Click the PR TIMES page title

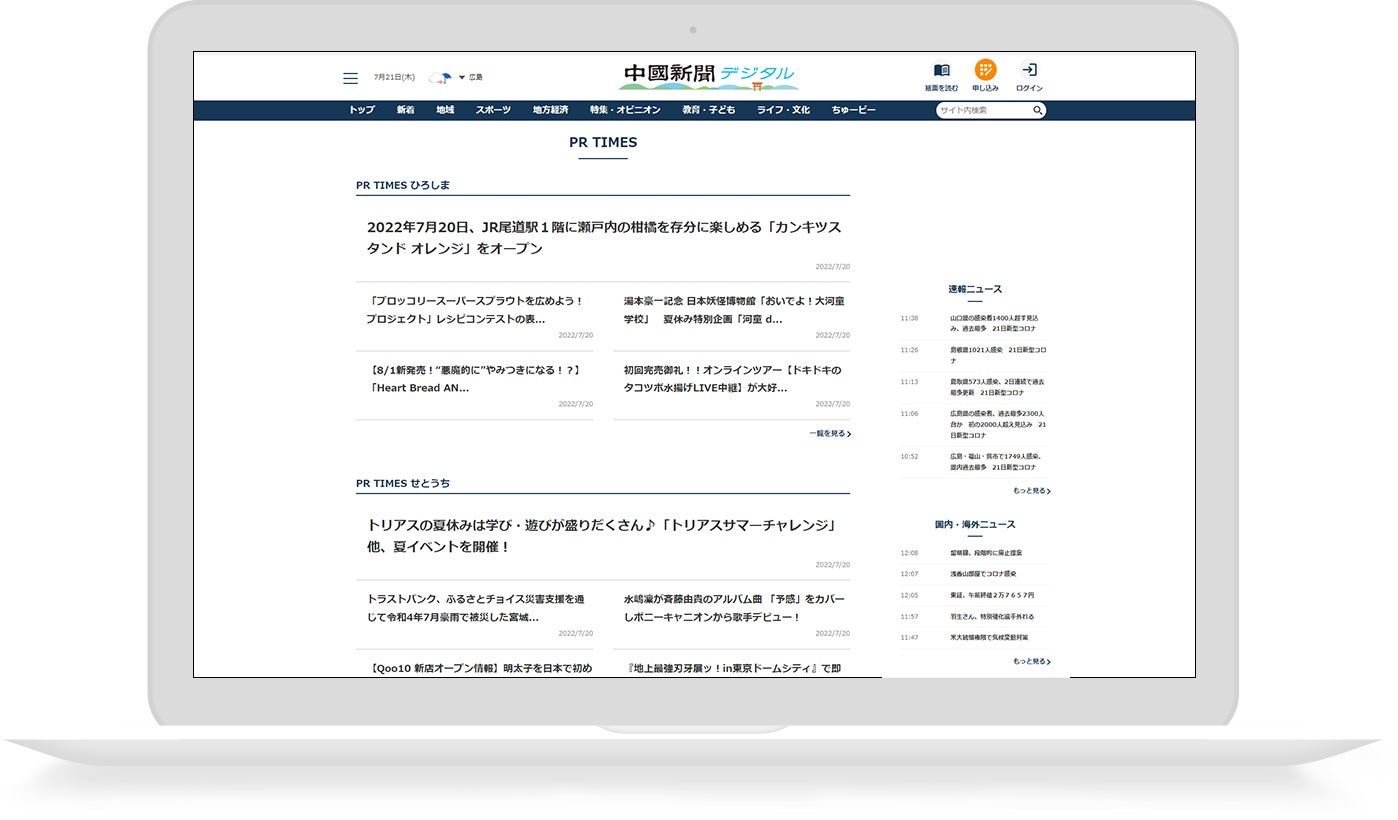click(603, 142)
